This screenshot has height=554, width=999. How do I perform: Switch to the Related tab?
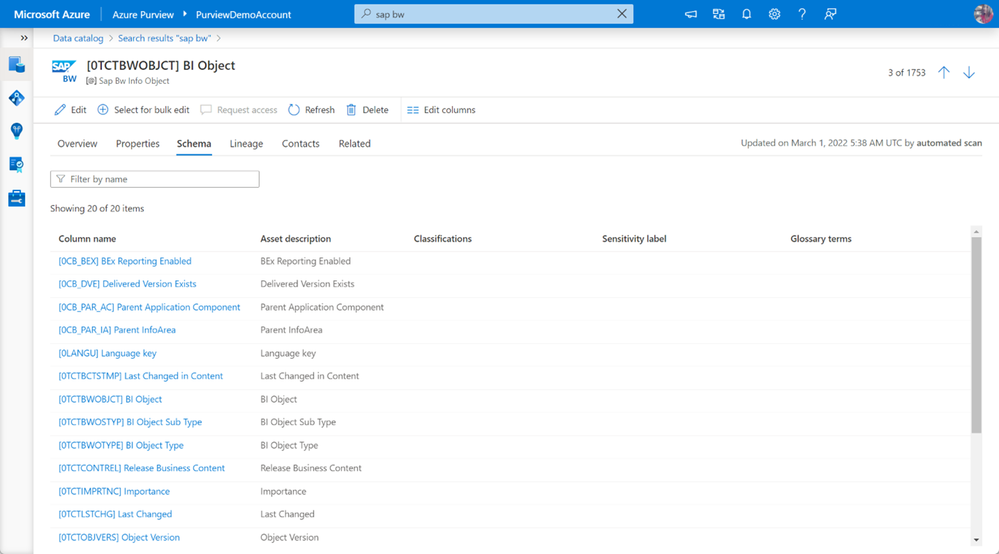pyautogui.click(x=354, y=144)
